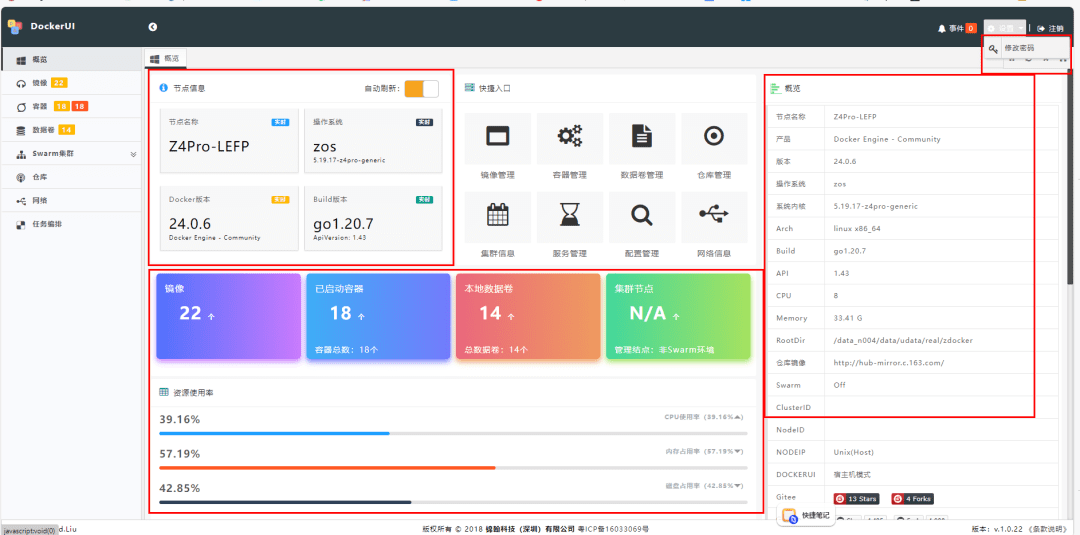This screenshot has height=535, width=1080.
Task: Open 镜像 in the sidebar
Action: (40, 83)
